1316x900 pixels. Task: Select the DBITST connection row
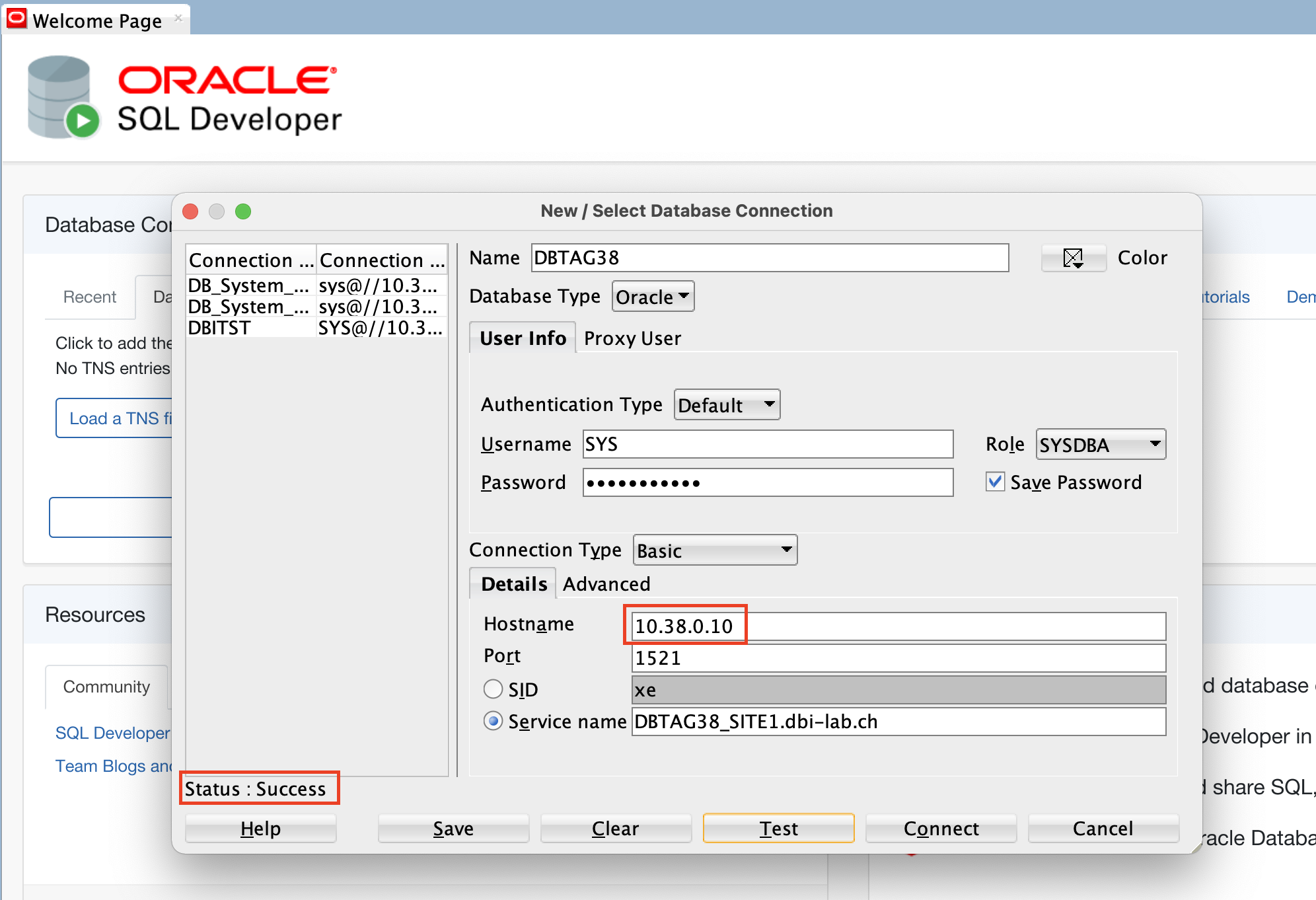[317, 328]
